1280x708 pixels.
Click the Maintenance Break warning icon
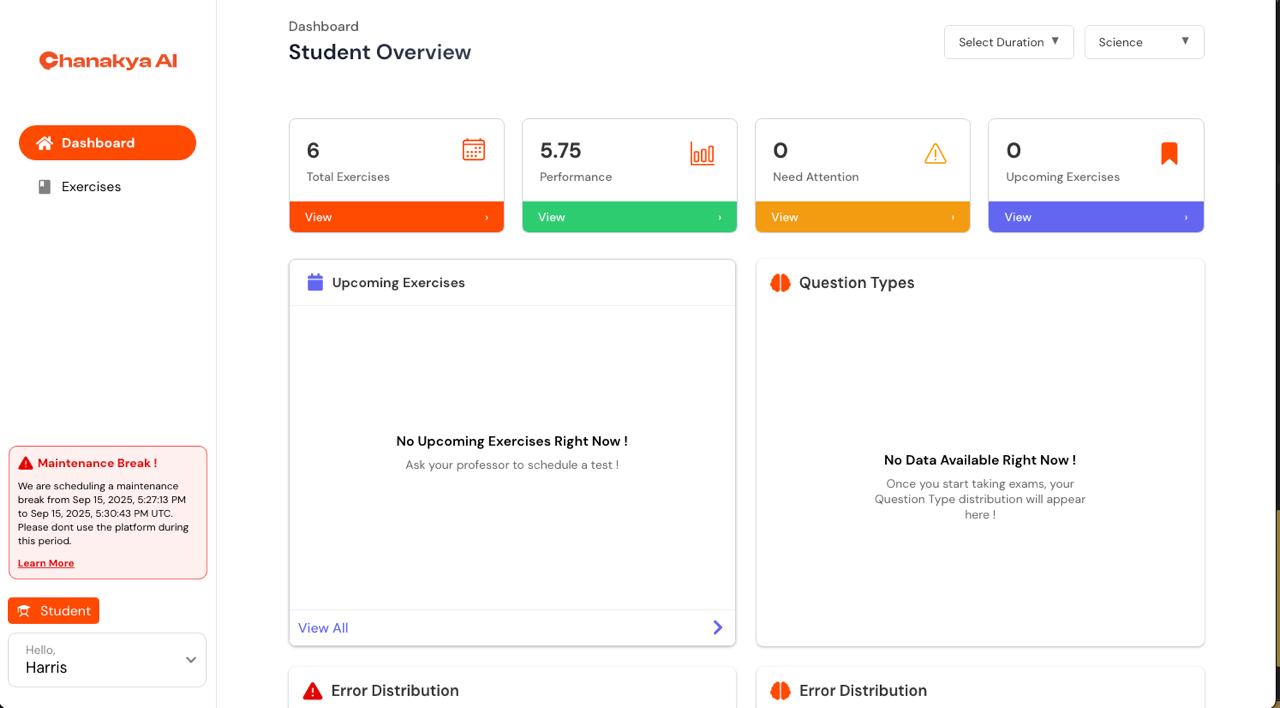[26, 463]
